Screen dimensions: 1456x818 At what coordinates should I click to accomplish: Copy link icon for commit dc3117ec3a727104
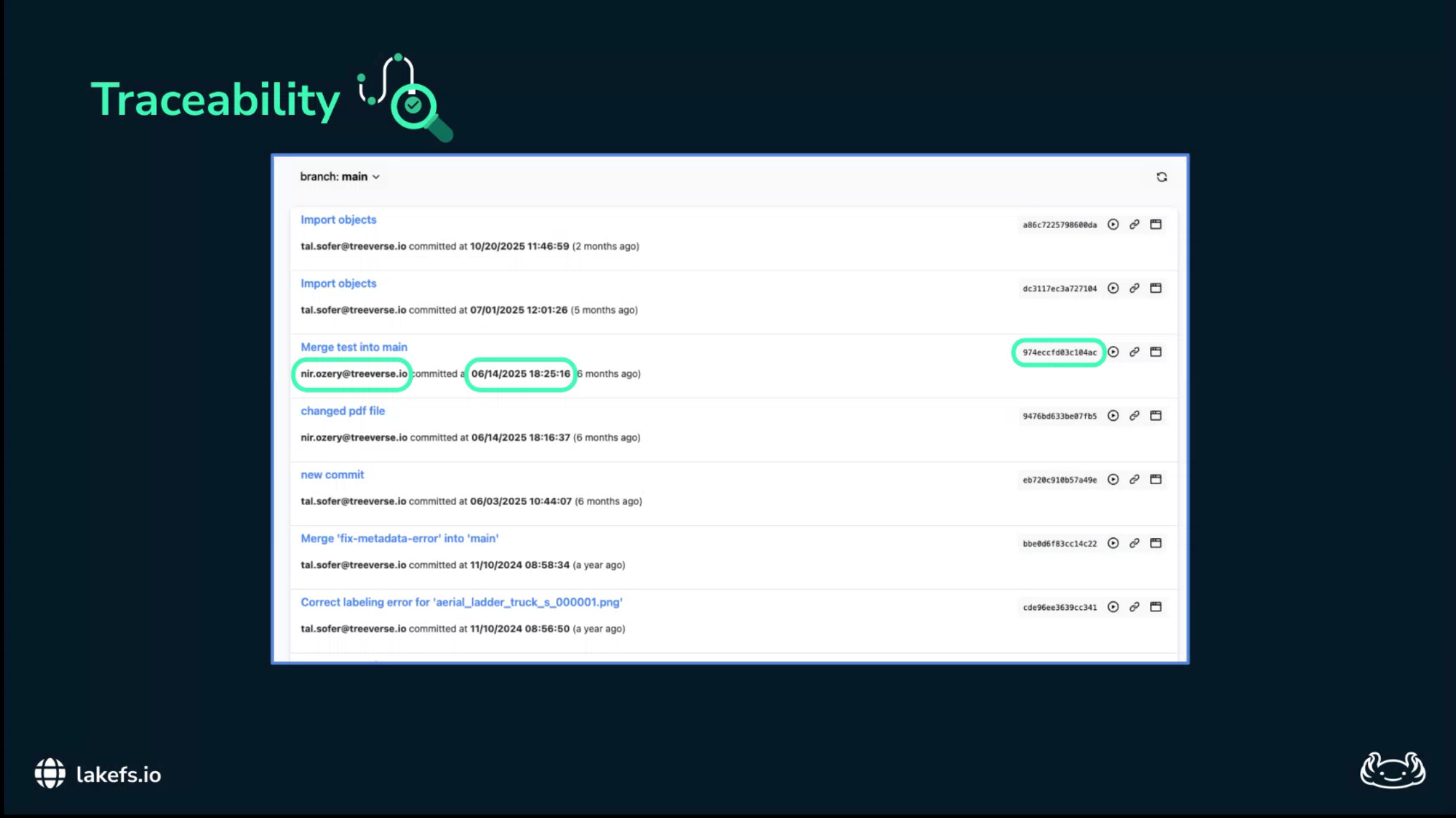click(1134, 288)
